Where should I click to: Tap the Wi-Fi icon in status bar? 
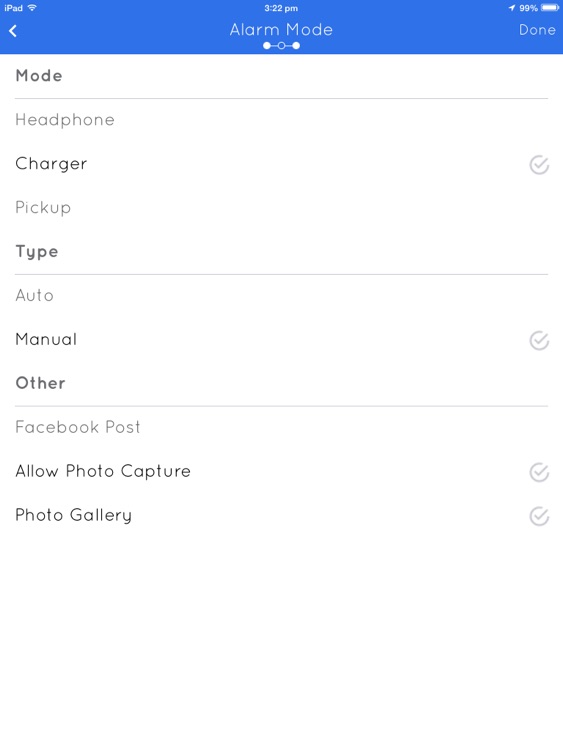tap(32, 8)
